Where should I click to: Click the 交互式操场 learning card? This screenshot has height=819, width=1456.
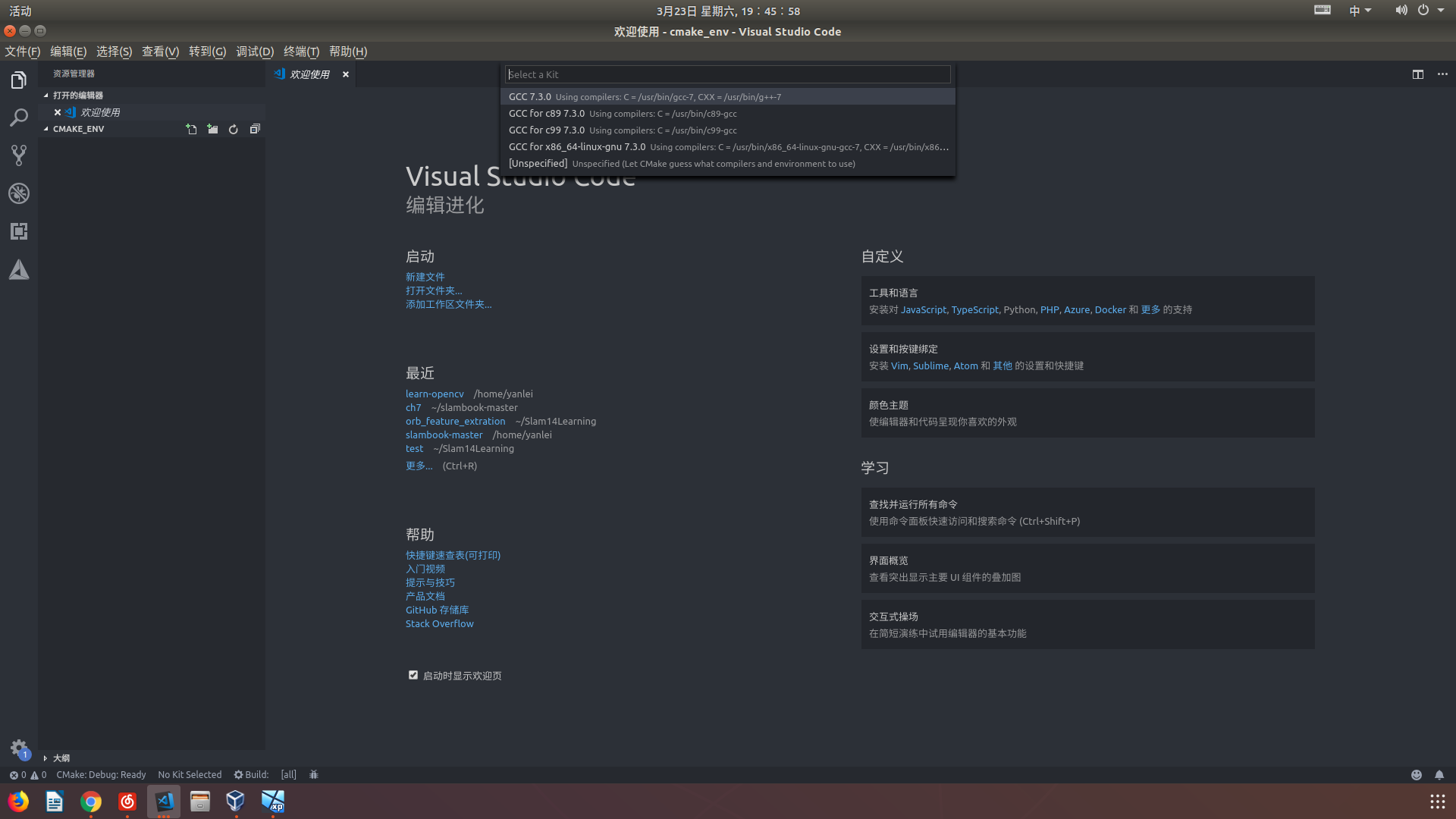pos(1087,624)
